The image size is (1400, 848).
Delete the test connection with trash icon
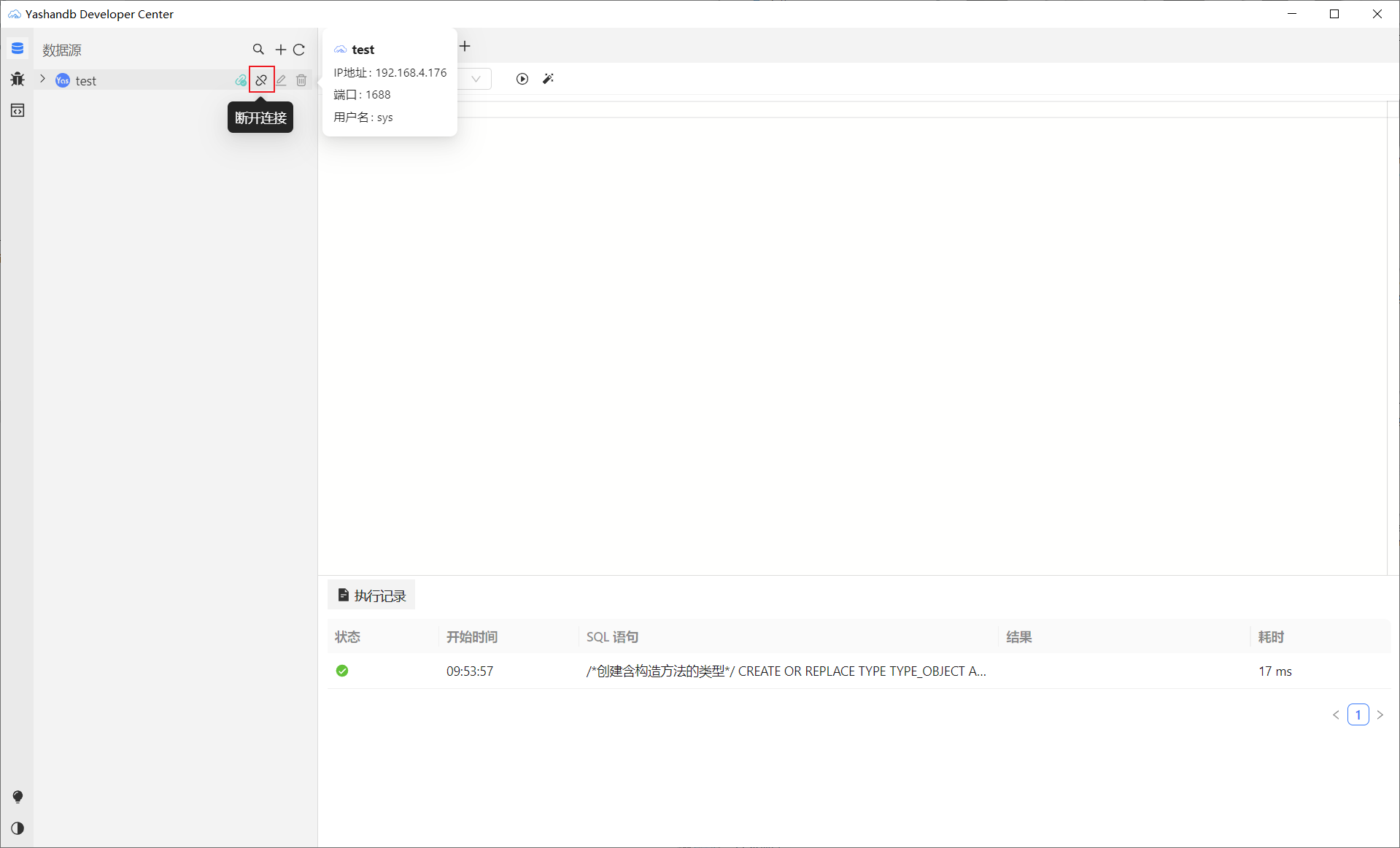(301, 80)
